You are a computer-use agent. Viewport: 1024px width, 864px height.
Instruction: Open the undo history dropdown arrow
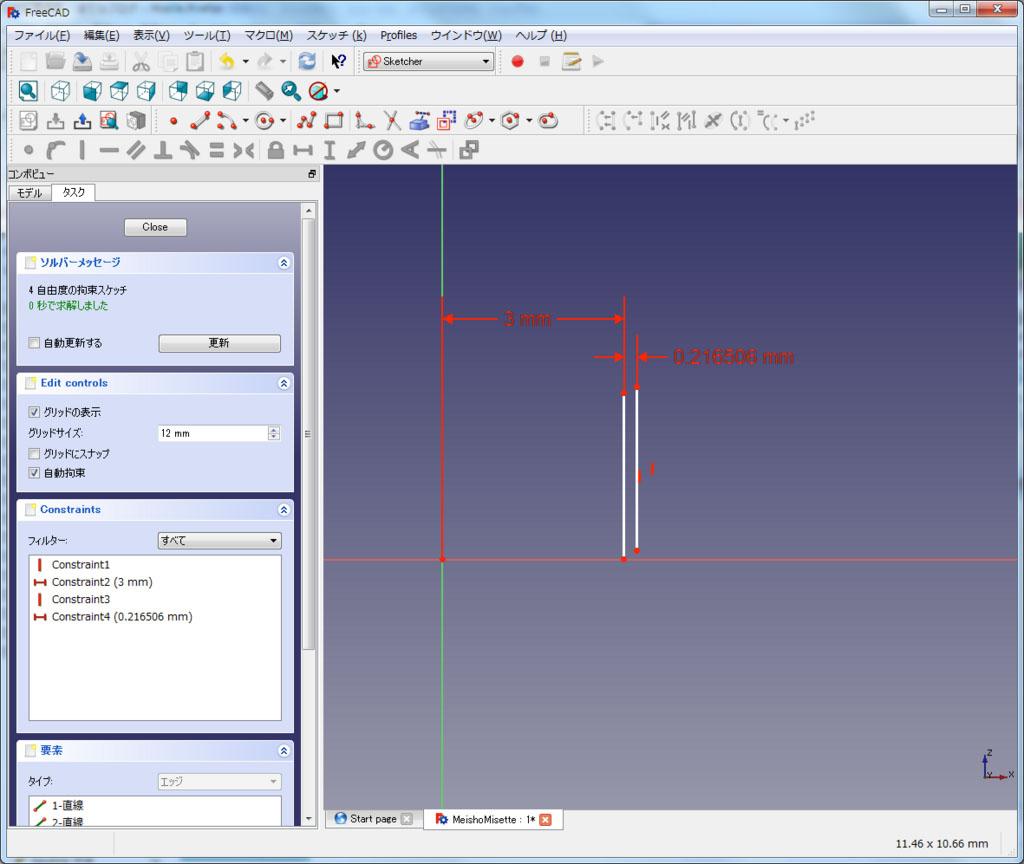(x=246, y=61)
